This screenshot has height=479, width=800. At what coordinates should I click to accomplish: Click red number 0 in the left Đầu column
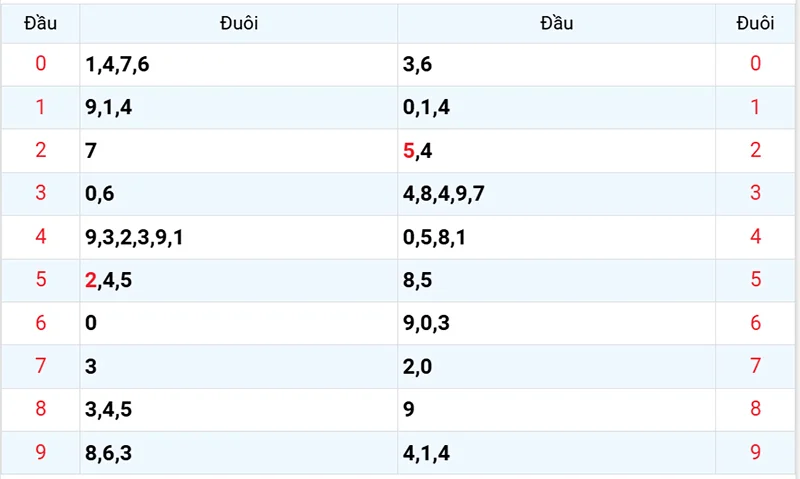(x=40, y=64)
